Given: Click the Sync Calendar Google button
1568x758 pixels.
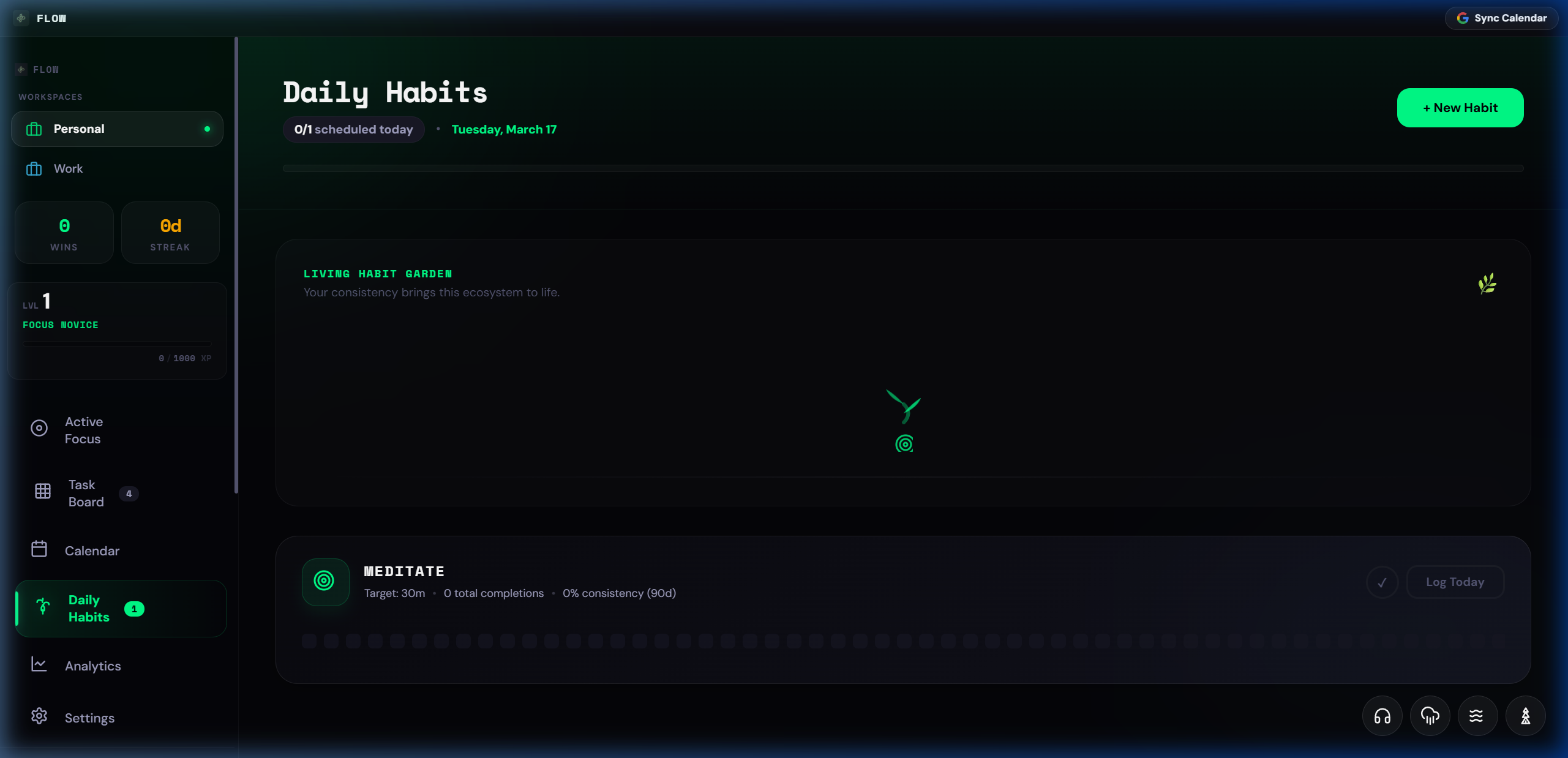Looking at the screenshot, I should (1501, 18).
